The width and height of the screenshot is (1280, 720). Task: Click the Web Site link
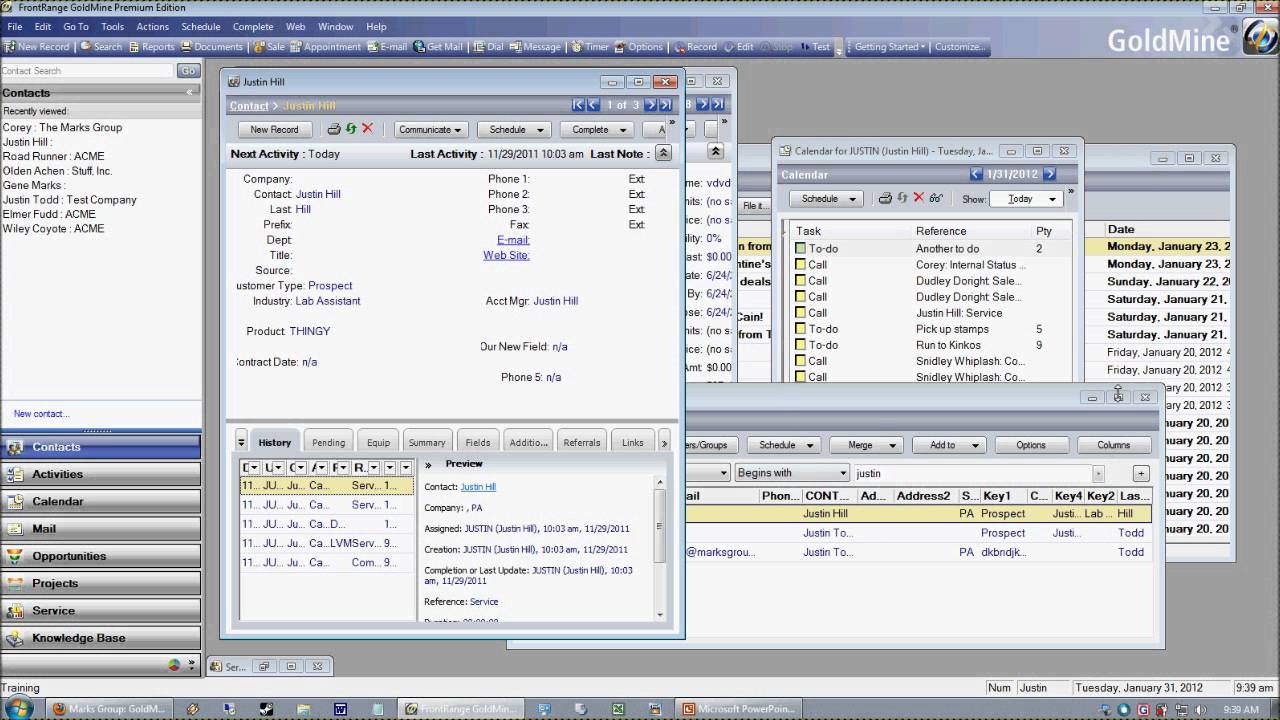pos(506,255)
